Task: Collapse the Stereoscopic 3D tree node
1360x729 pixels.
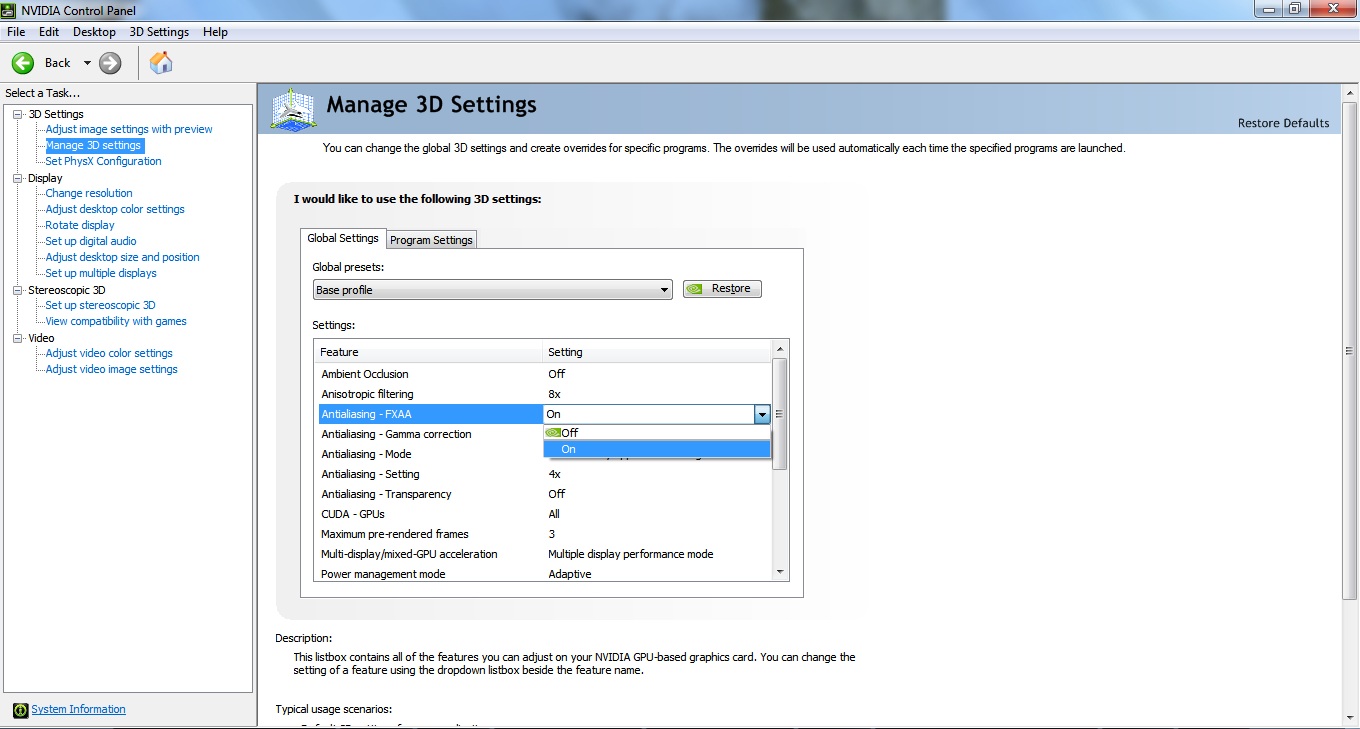Action: click(17, 290)
